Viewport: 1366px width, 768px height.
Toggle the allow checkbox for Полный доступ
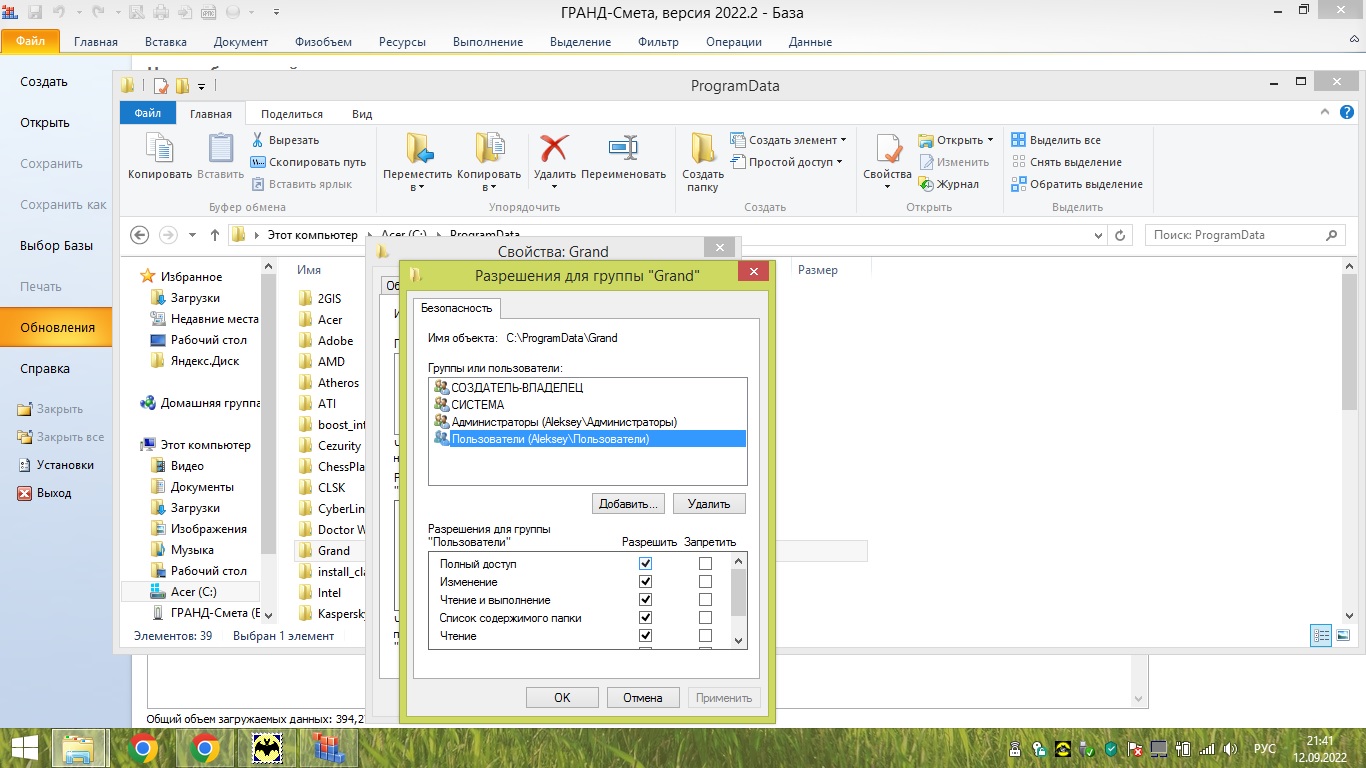coord(645,564)
